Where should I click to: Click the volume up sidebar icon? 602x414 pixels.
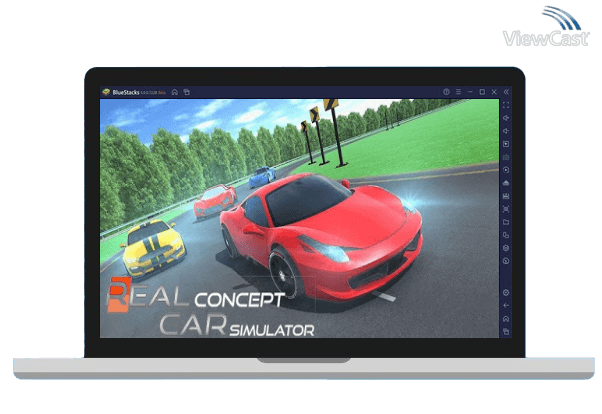506,118
